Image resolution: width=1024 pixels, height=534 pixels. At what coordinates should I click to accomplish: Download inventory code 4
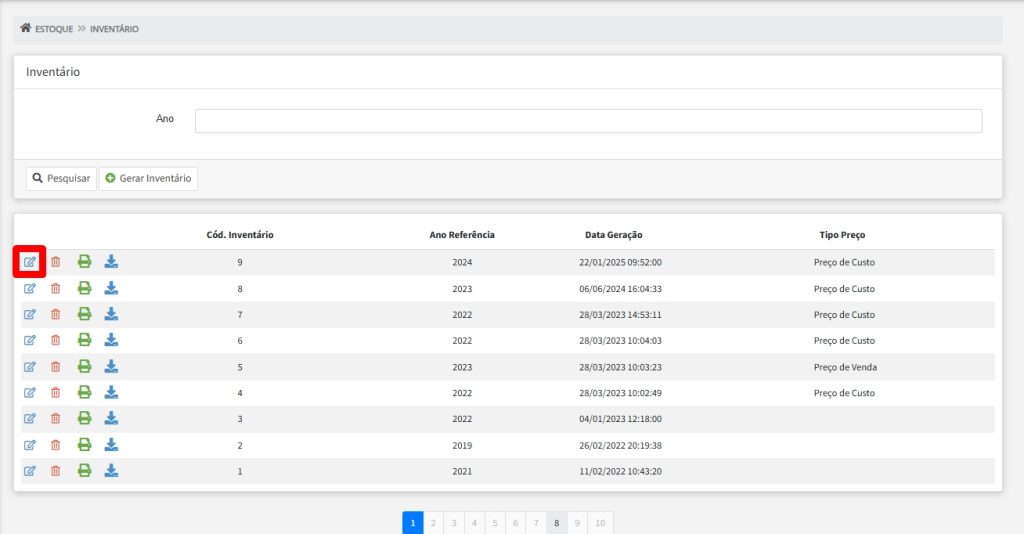coord(111,392)
